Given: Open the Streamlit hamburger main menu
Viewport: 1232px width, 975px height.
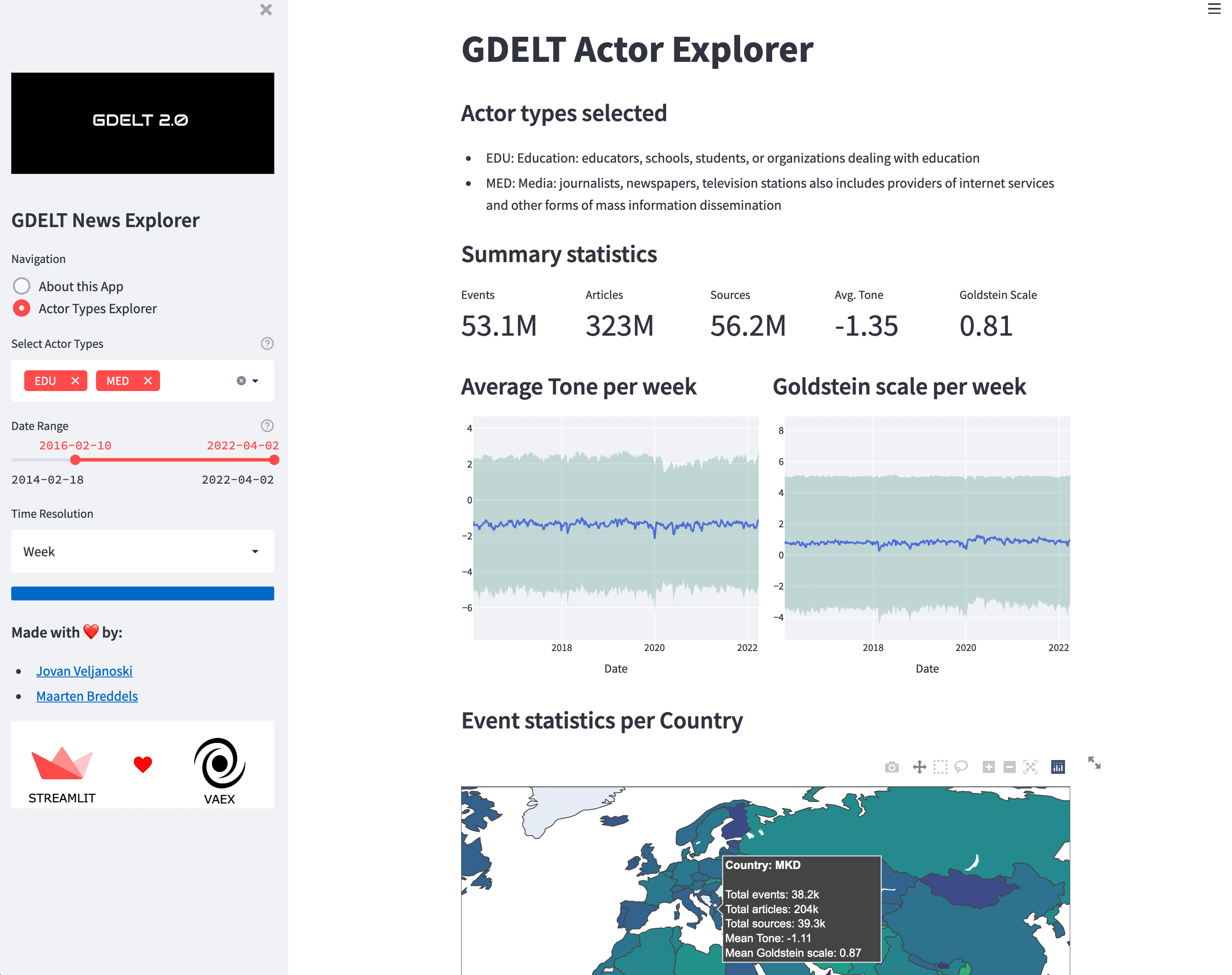Looking at the screenshot, I should point(1214,9).
